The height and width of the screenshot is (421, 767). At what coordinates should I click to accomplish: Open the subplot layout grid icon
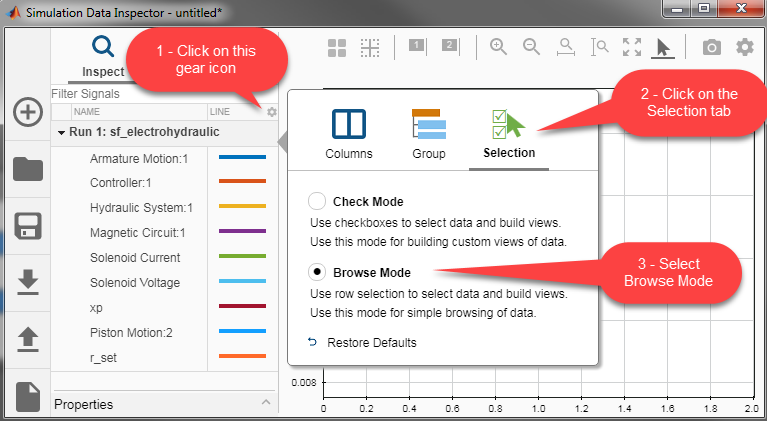point(338,47)
